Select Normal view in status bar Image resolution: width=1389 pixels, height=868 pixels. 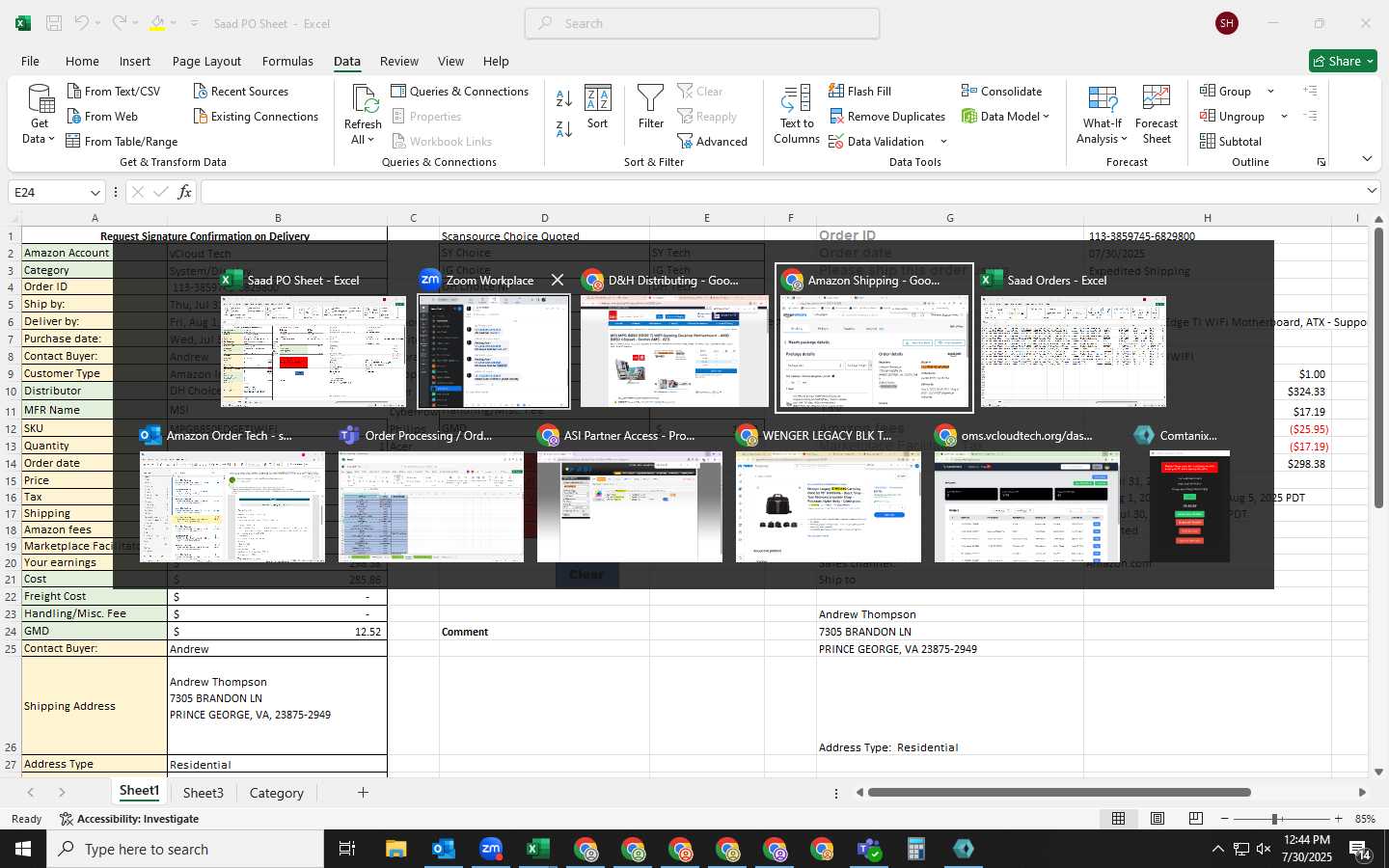[1119, 819]
